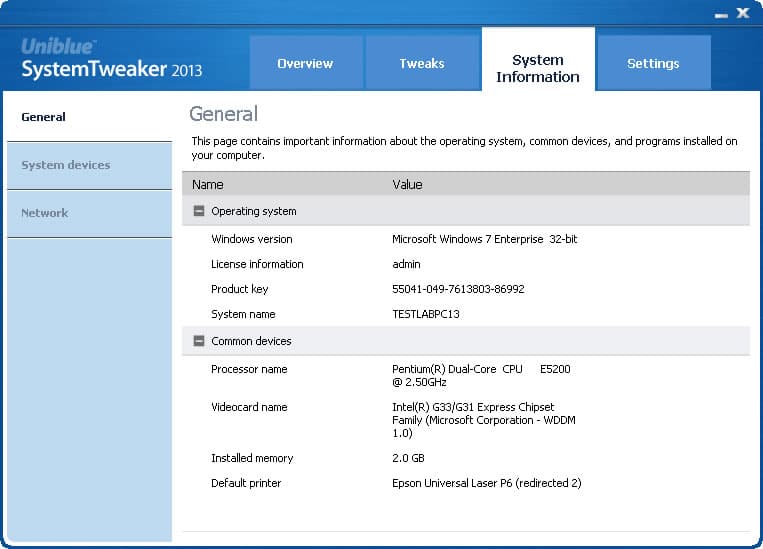This screenshot has height=549, width=763.
Task: Click product key value 55041-049-7613803-86992
Action: (458, 289)
